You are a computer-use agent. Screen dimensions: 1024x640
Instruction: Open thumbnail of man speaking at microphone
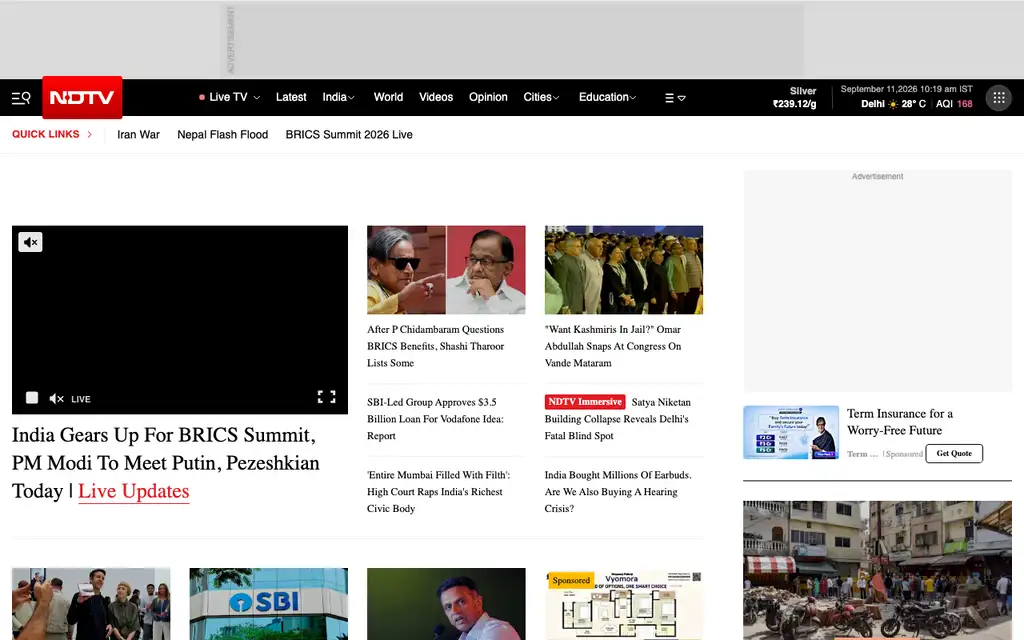tap(446, 604)
